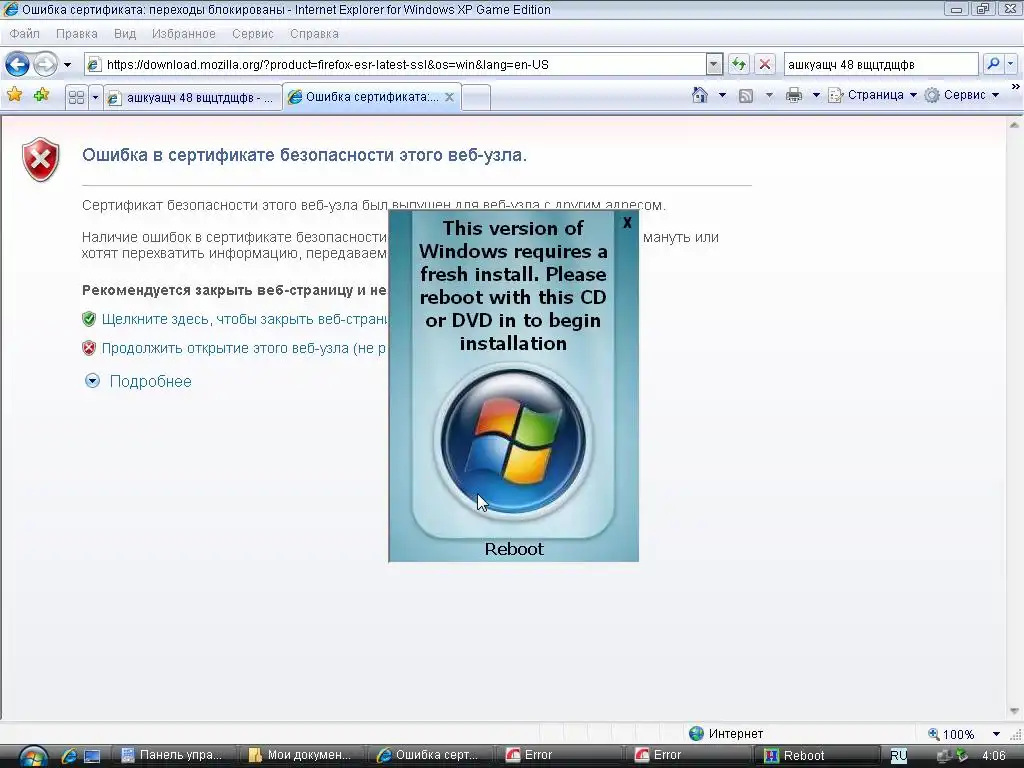Switch to the first Error taskbar button
The image size is (1024, 768).
point(557,756)
